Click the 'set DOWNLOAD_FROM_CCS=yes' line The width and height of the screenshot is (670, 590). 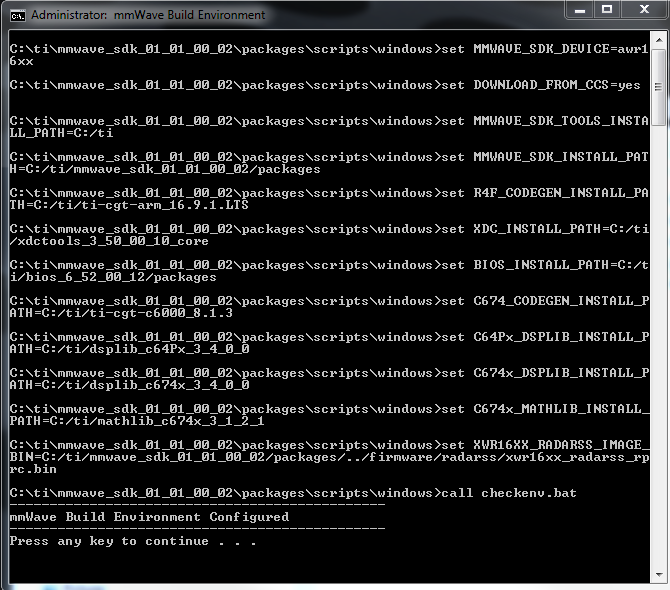541,85
